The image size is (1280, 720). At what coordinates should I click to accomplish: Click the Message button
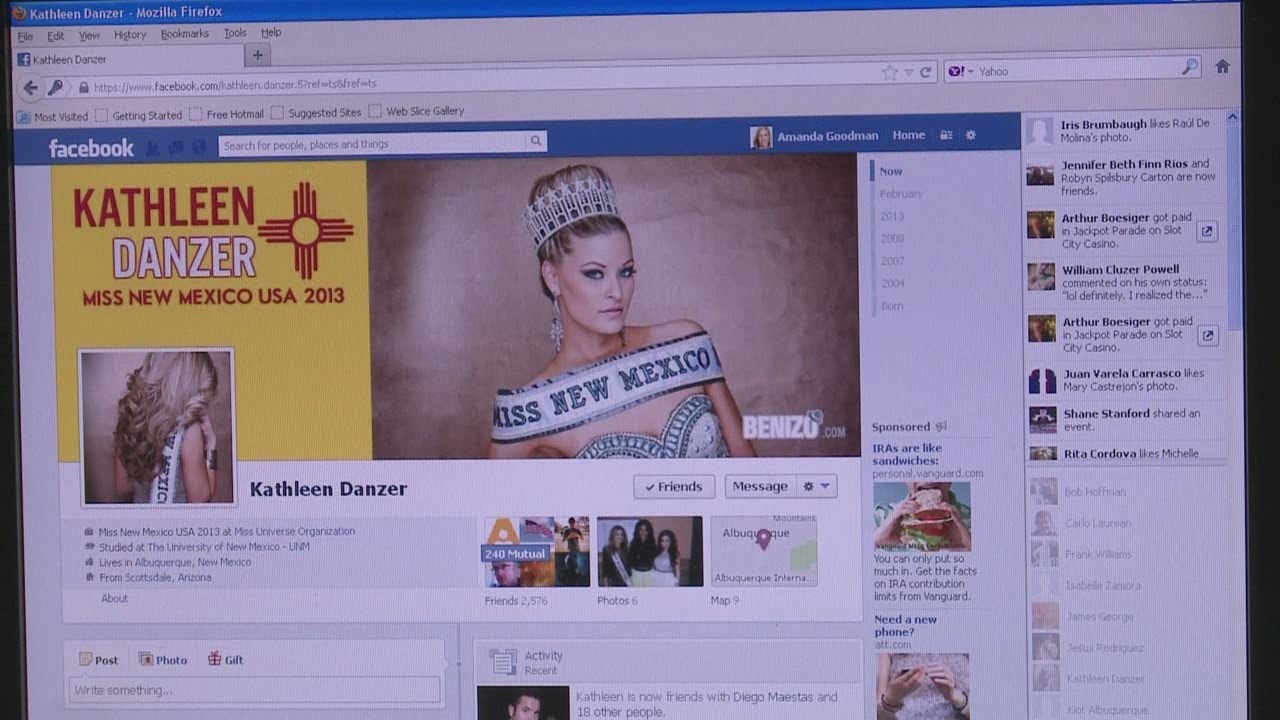click(760, 487)
